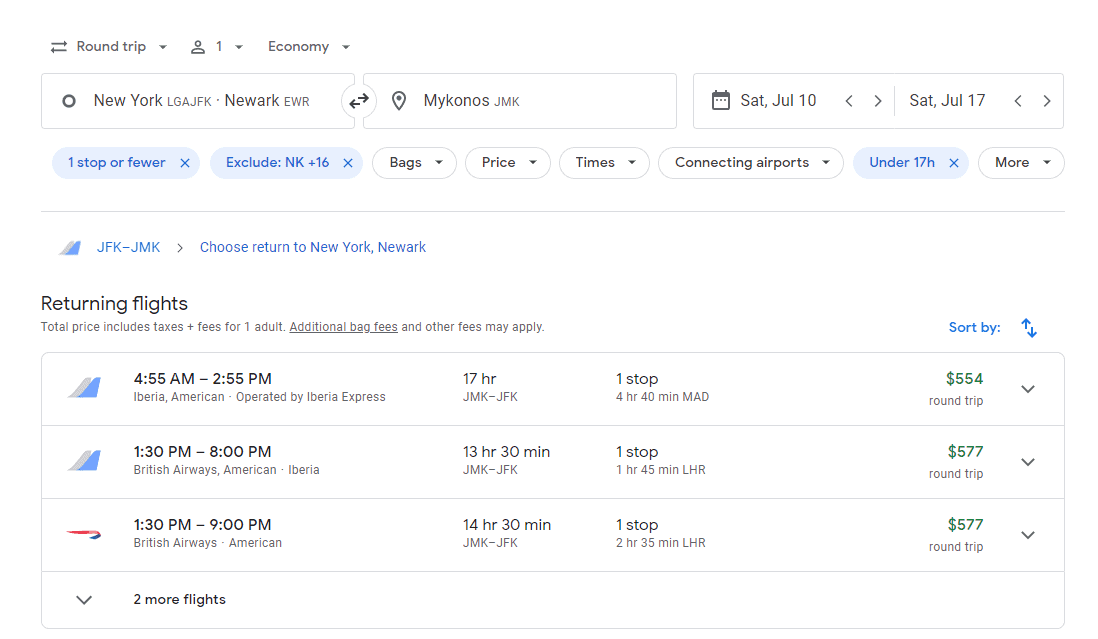The width and height of the screenshot is (1098, 639).
Task: Click the American Airlines logo on first flight
Action: pos(84,388)
